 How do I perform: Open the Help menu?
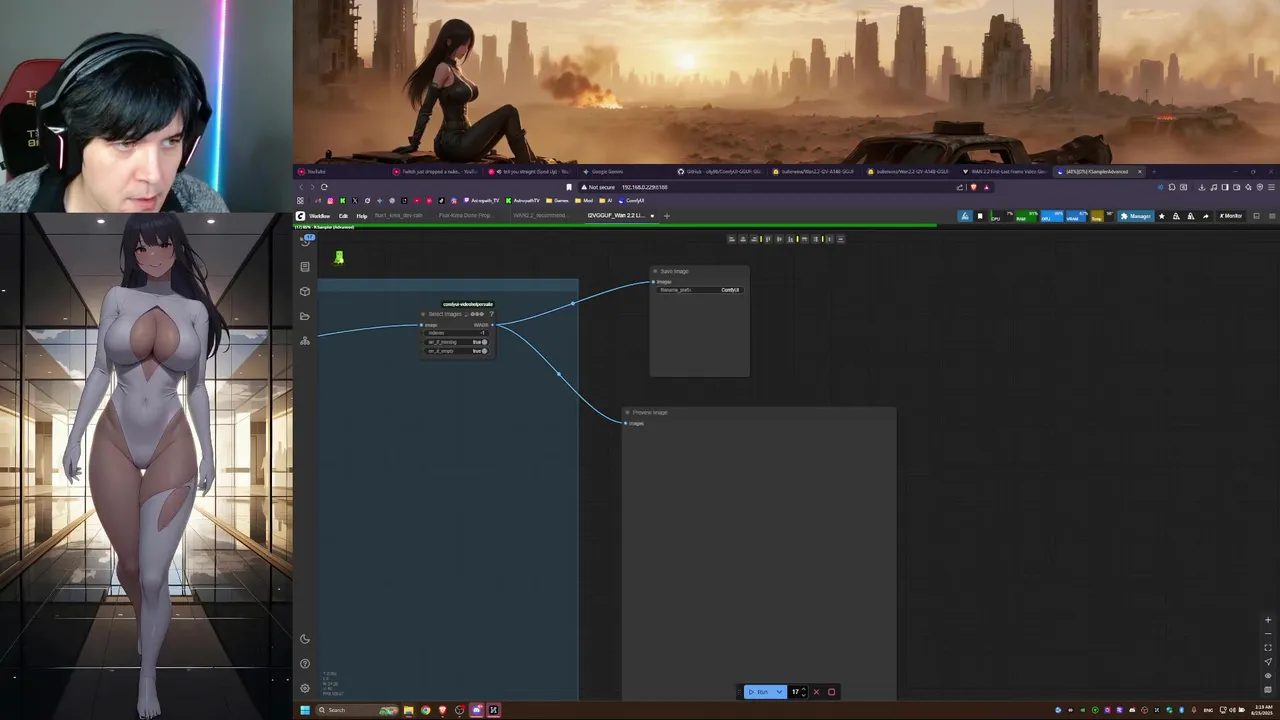pyautogui.click(x=362, y=216)
